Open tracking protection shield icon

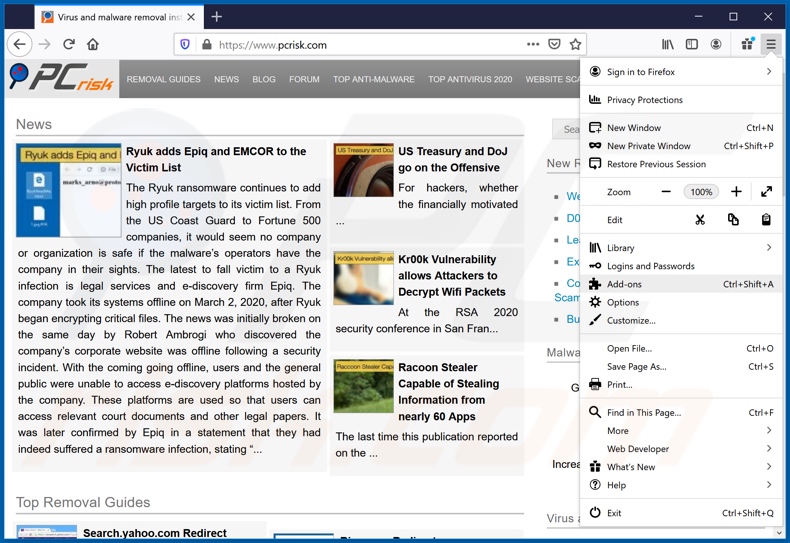(184, 45)
